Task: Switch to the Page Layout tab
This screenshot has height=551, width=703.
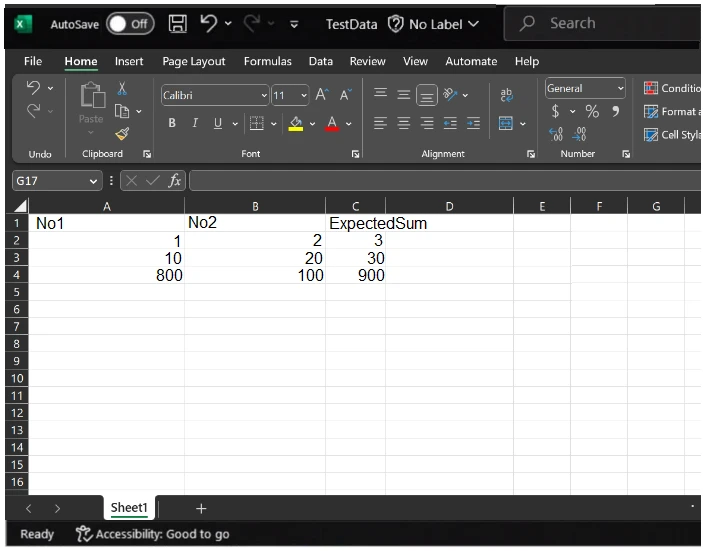Action: (194, 61)
